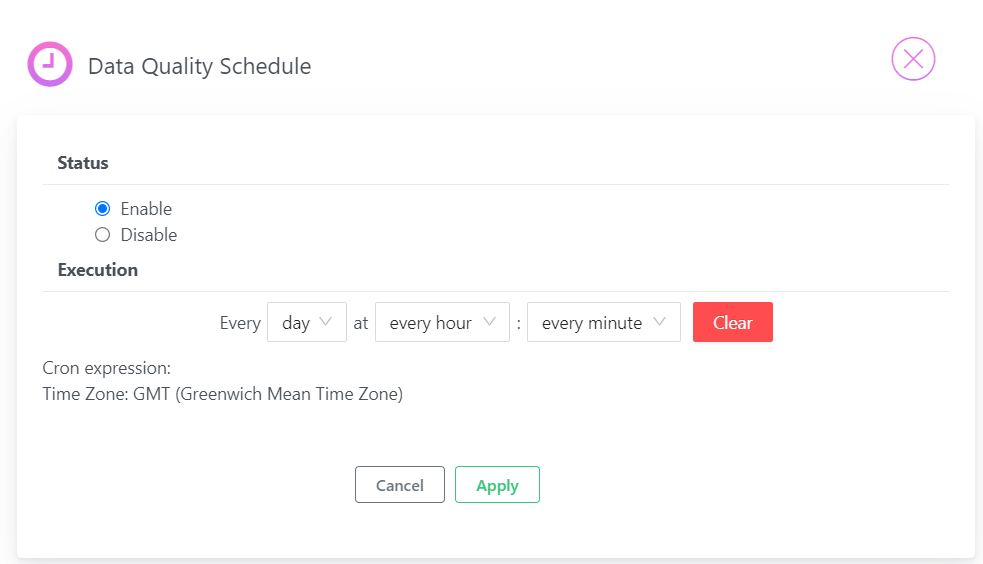983x564 pixels.
Task: Click the Status section heading
Action: [83, 163]
